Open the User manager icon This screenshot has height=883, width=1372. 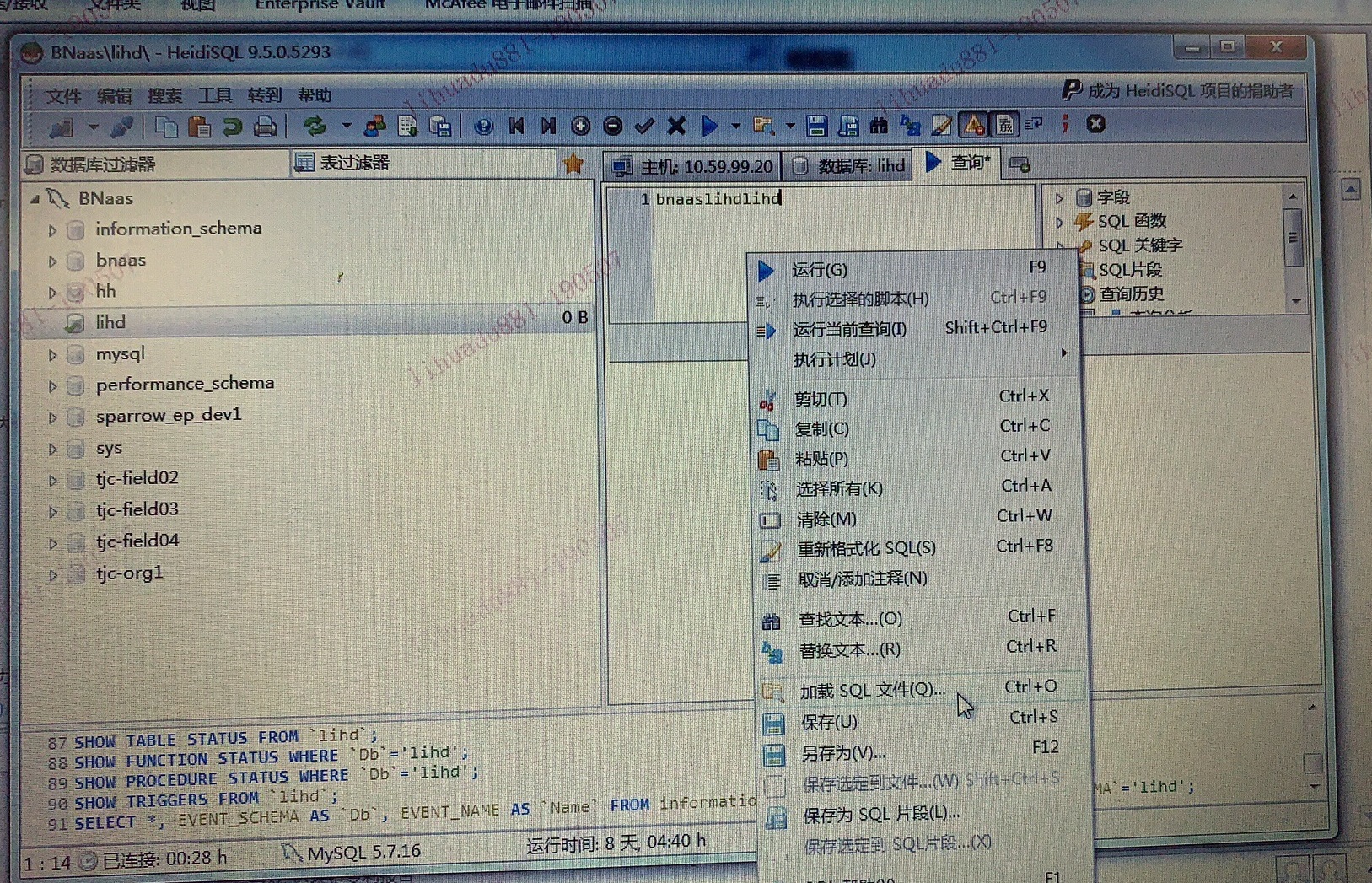pyautogui.click(x=374, y=125)
